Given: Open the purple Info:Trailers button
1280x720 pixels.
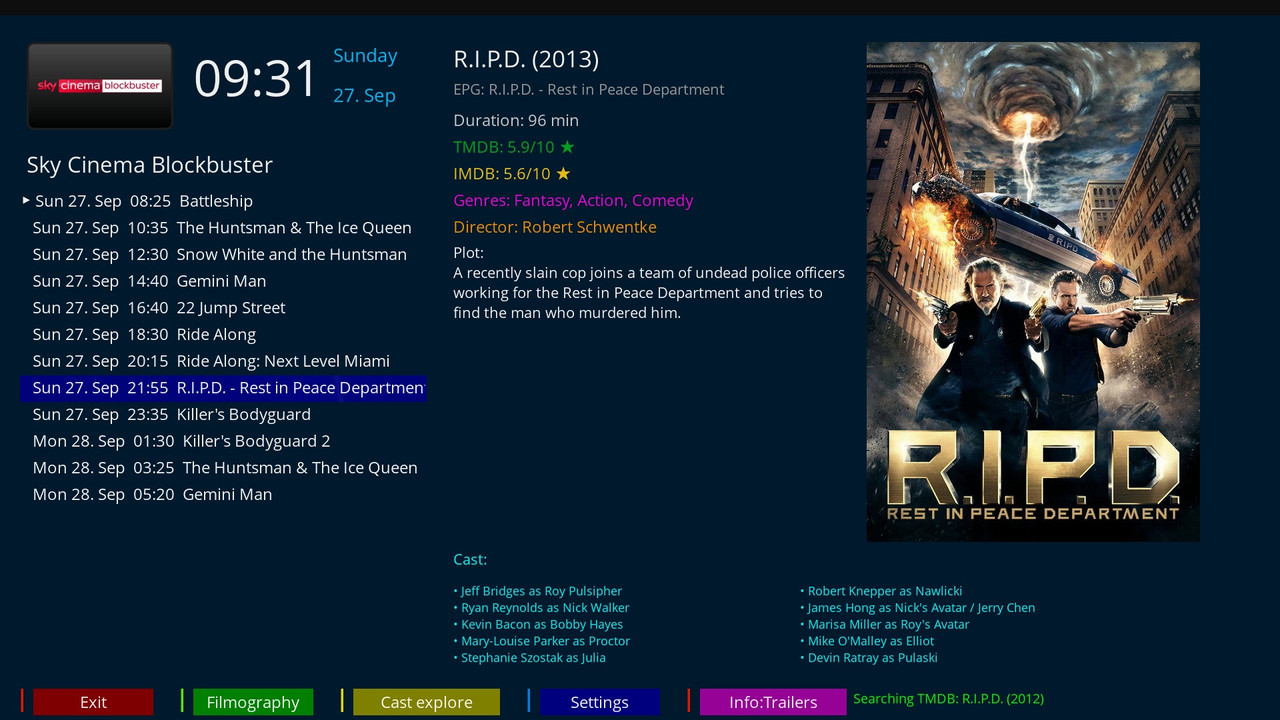Looking at the screenshot, I should [773, 702].
